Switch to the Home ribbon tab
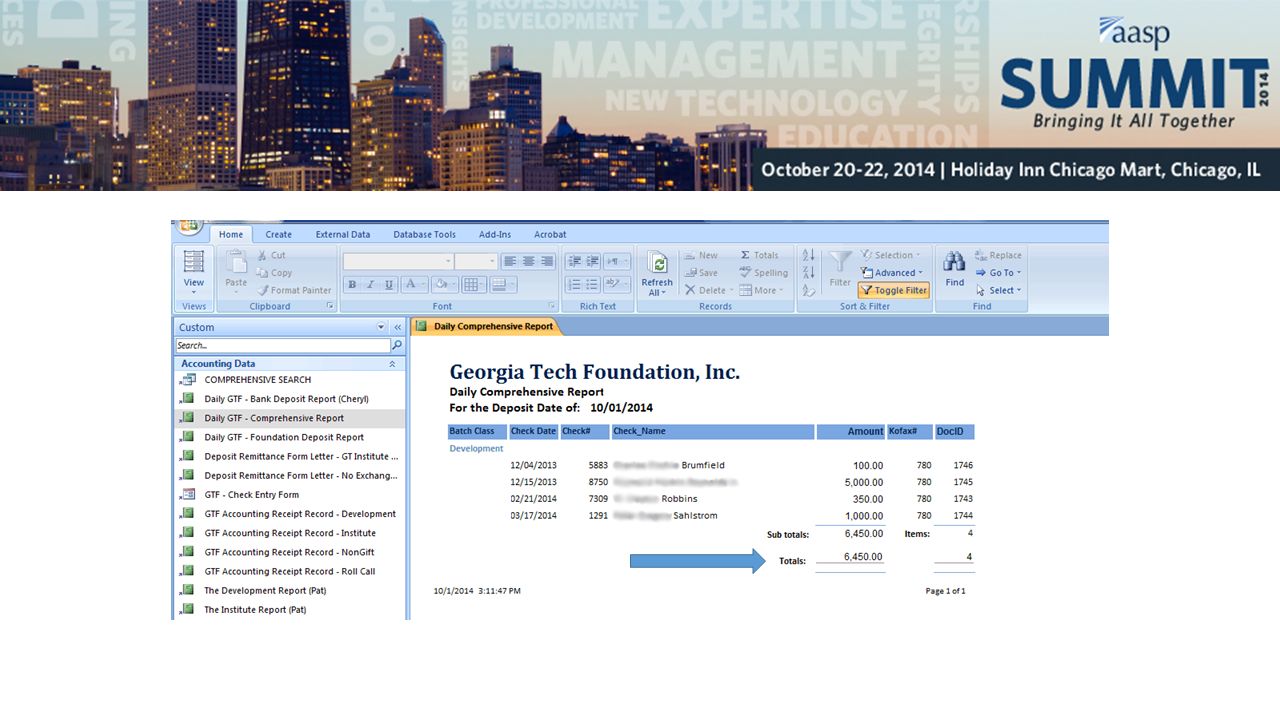 tap(231, 234)
